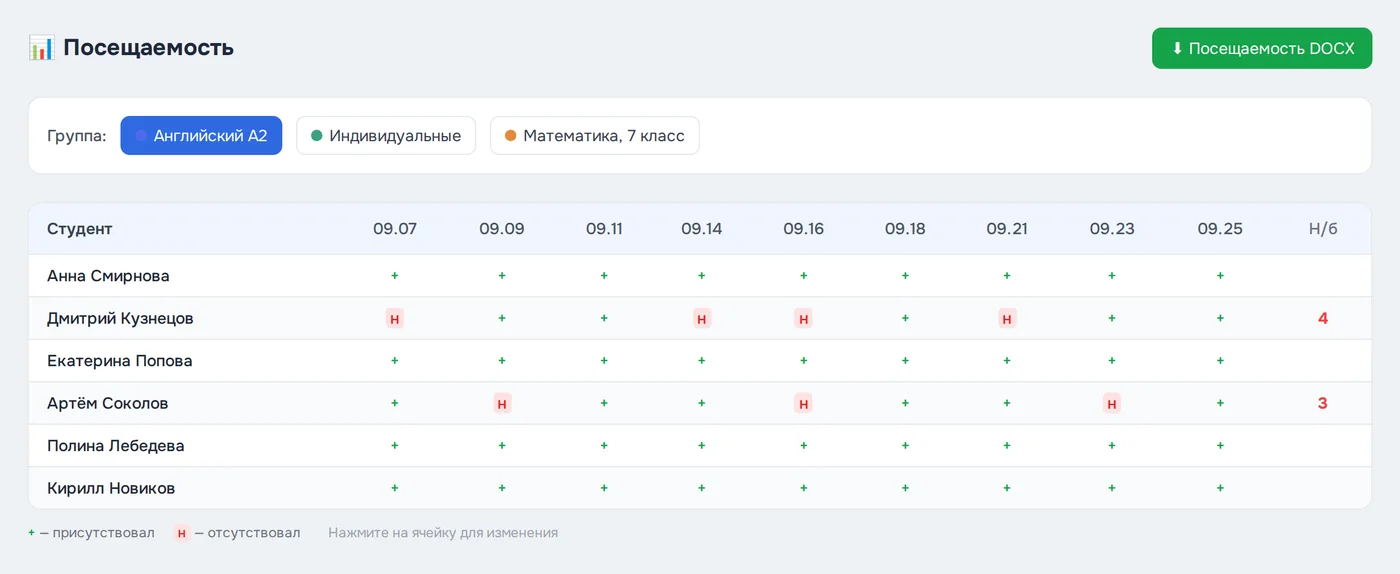The height and width of the screenshot is (574, 1400).
Task: Toggle Дмитрий Кузнецов absence on 09.21
Action: pyautogui.click(x=1007, y=319)
